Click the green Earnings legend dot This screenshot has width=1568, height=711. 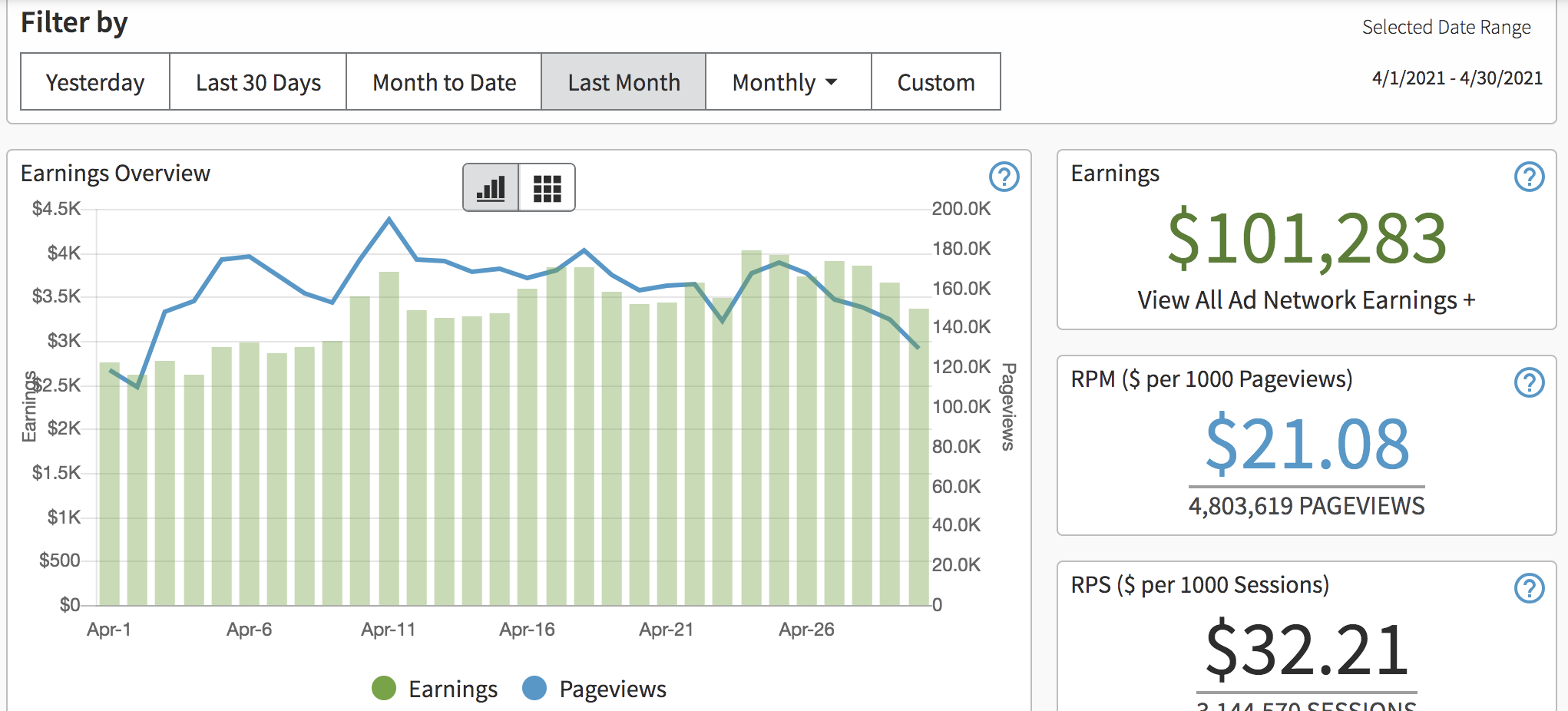tap(384, 689)
